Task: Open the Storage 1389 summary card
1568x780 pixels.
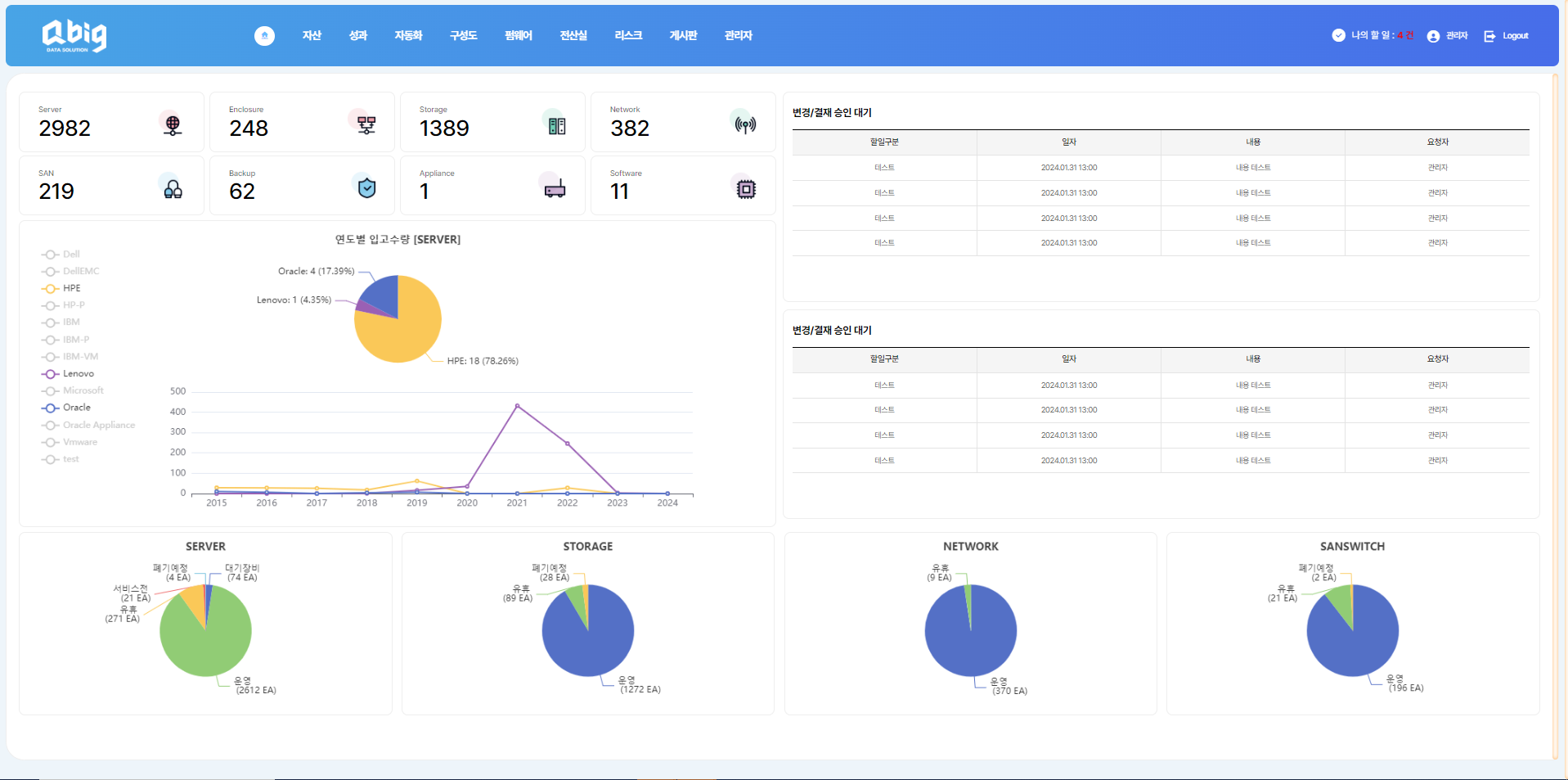Action: (x=492, y=122)
